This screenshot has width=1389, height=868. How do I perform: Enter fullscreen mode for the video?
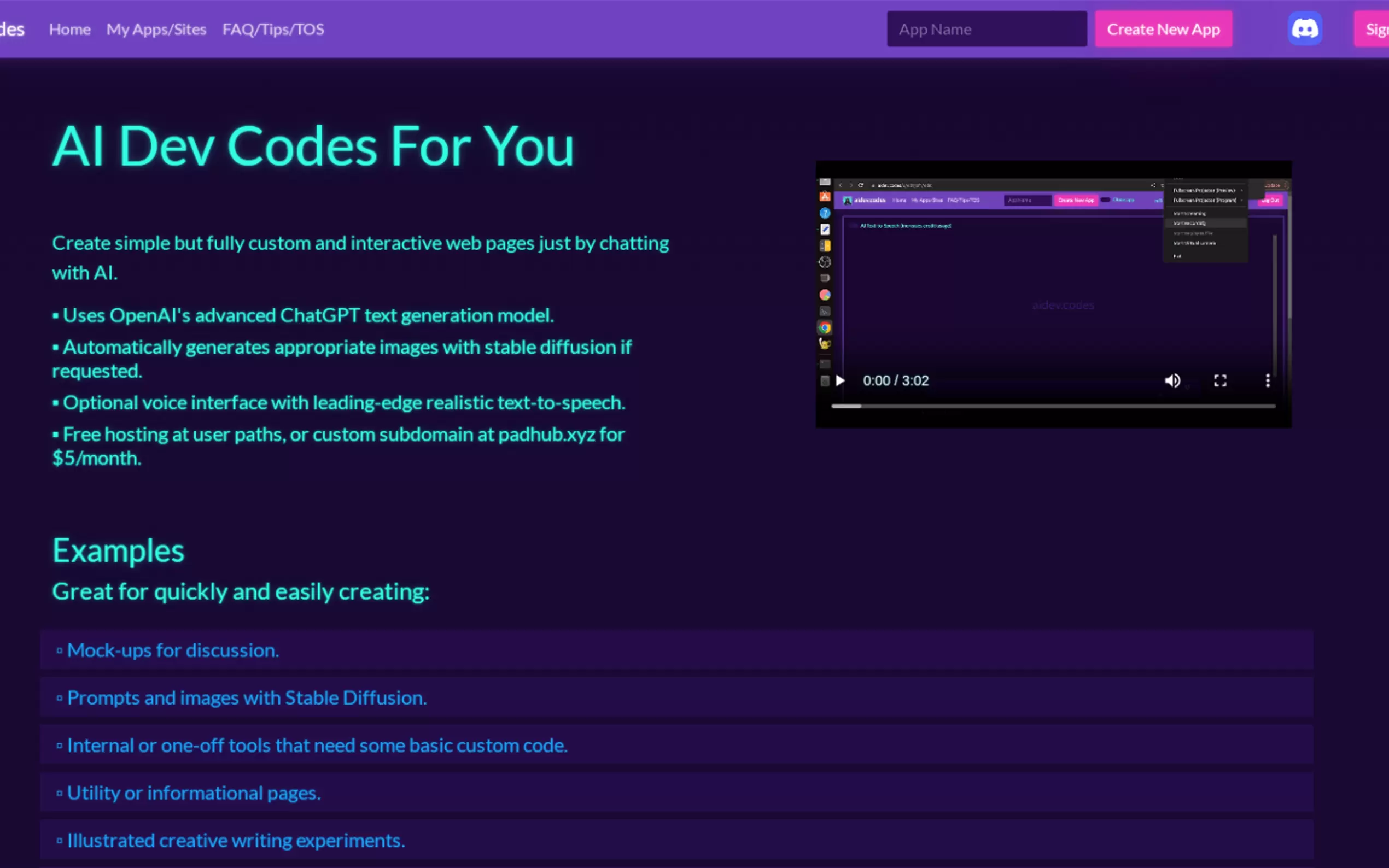1219,380
